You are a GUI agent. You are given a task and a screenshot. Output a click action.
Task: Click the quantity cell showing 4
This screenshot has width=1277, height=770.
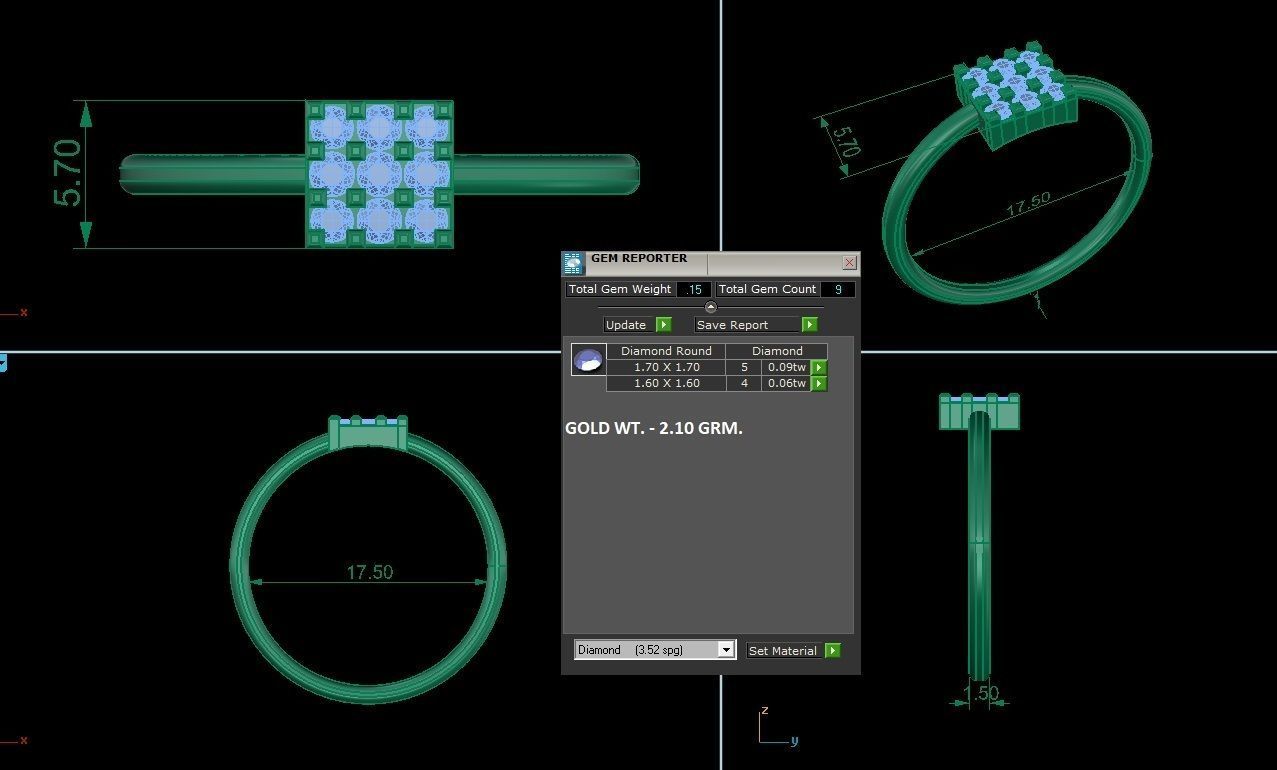[x=744, y=384]
